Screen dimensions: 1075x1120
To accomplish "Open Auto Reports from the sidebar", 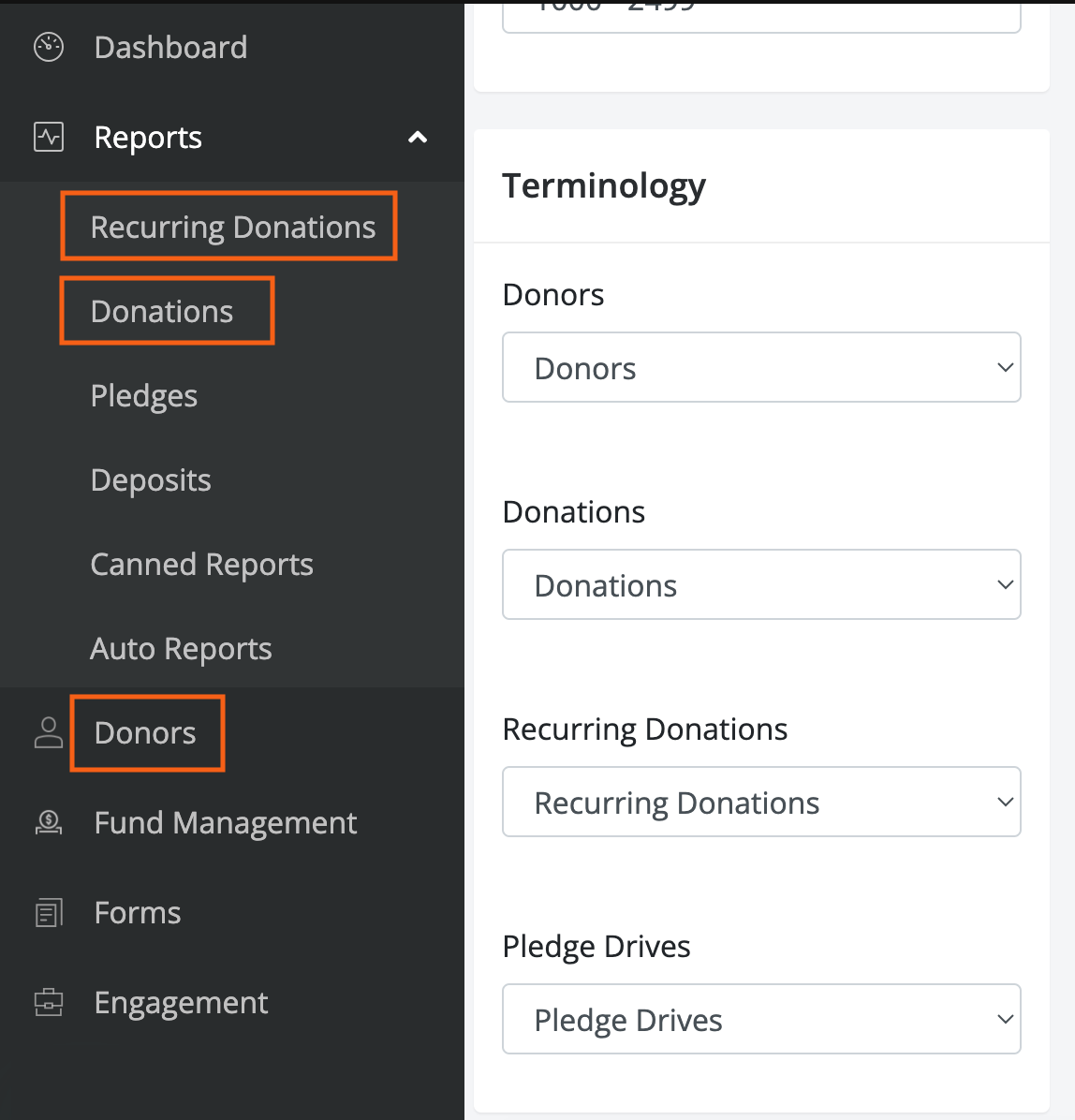I will coord(181,649).
